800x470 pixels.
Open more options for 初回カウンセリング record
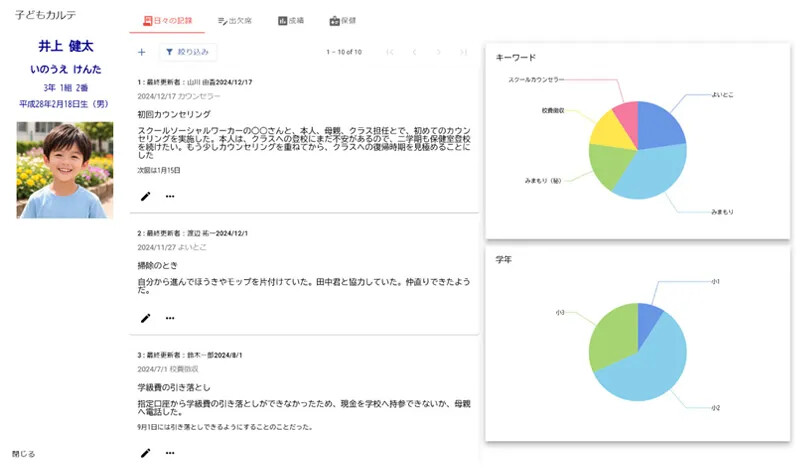click(x=170, y=196)
